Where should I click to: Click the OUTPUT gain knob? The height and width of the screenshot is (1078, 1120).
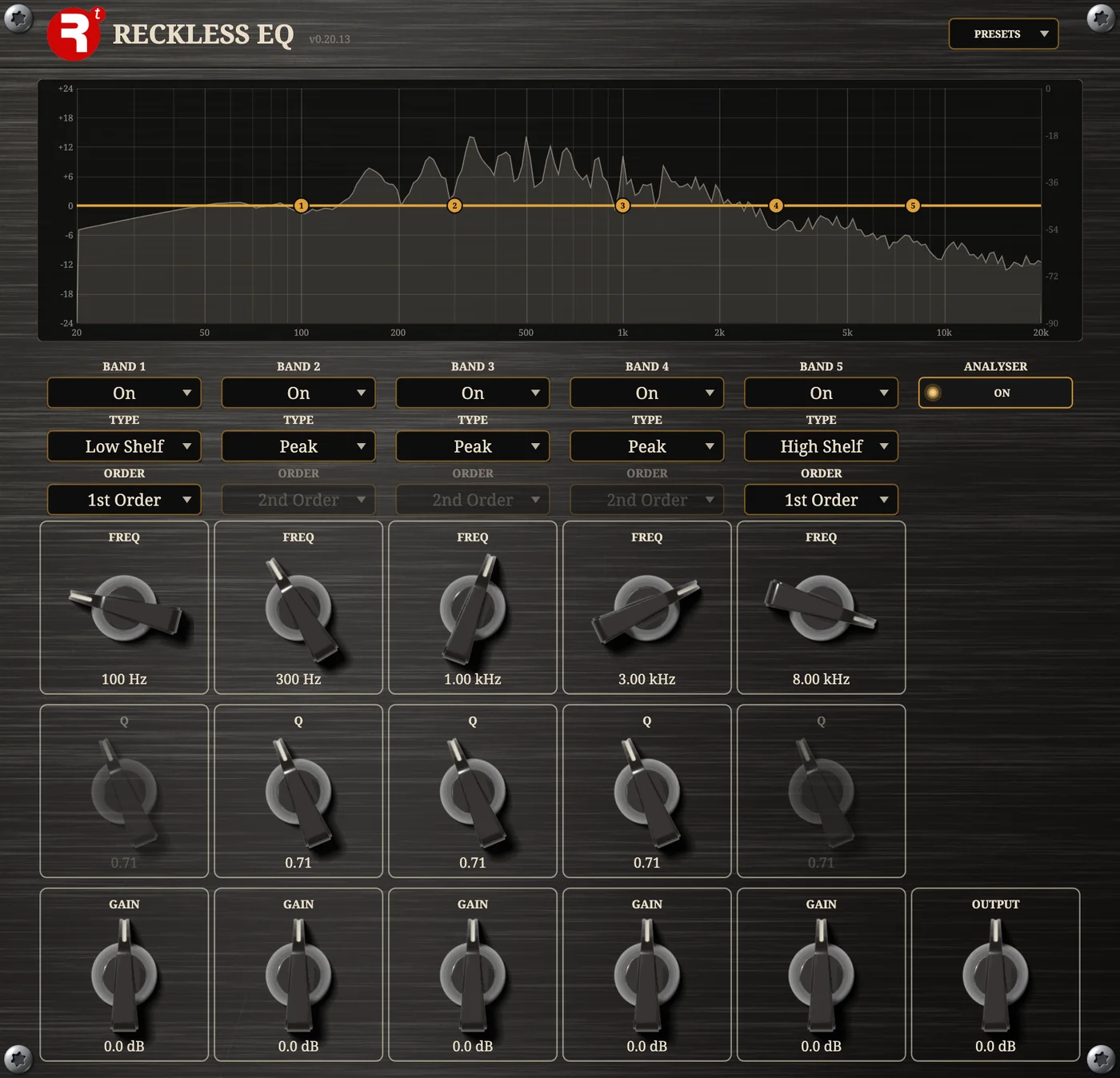(x=996, y=975)
